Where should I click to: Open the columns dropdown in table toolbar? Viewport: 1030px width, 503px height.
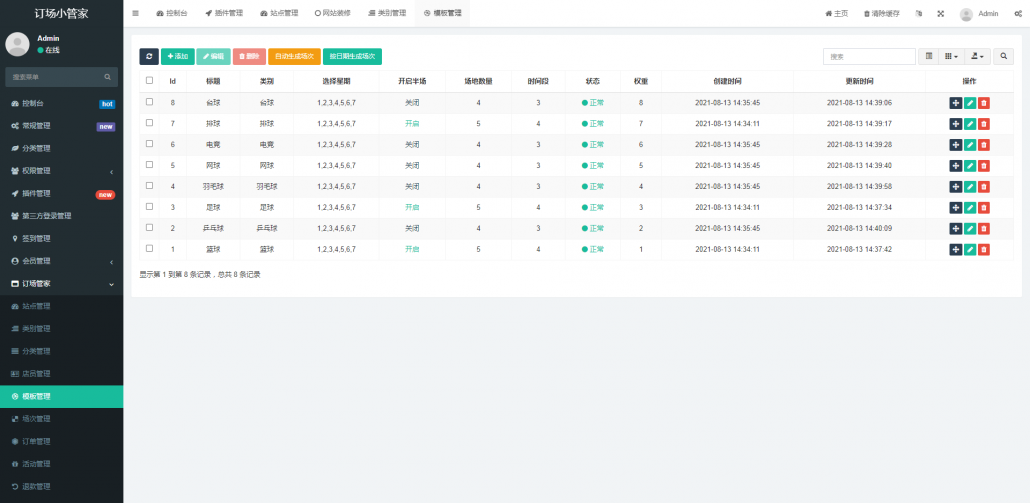[952, 57]
